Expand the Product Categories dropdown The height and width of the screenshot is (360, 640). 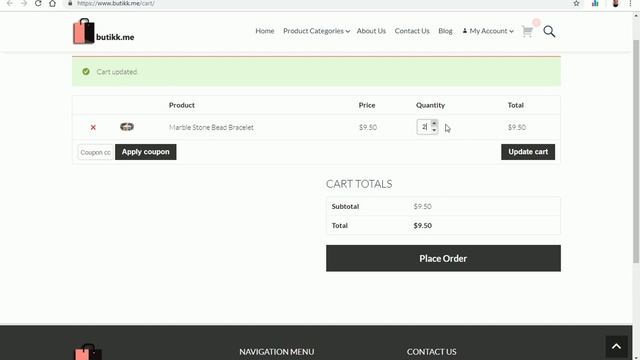click(316, 31)
